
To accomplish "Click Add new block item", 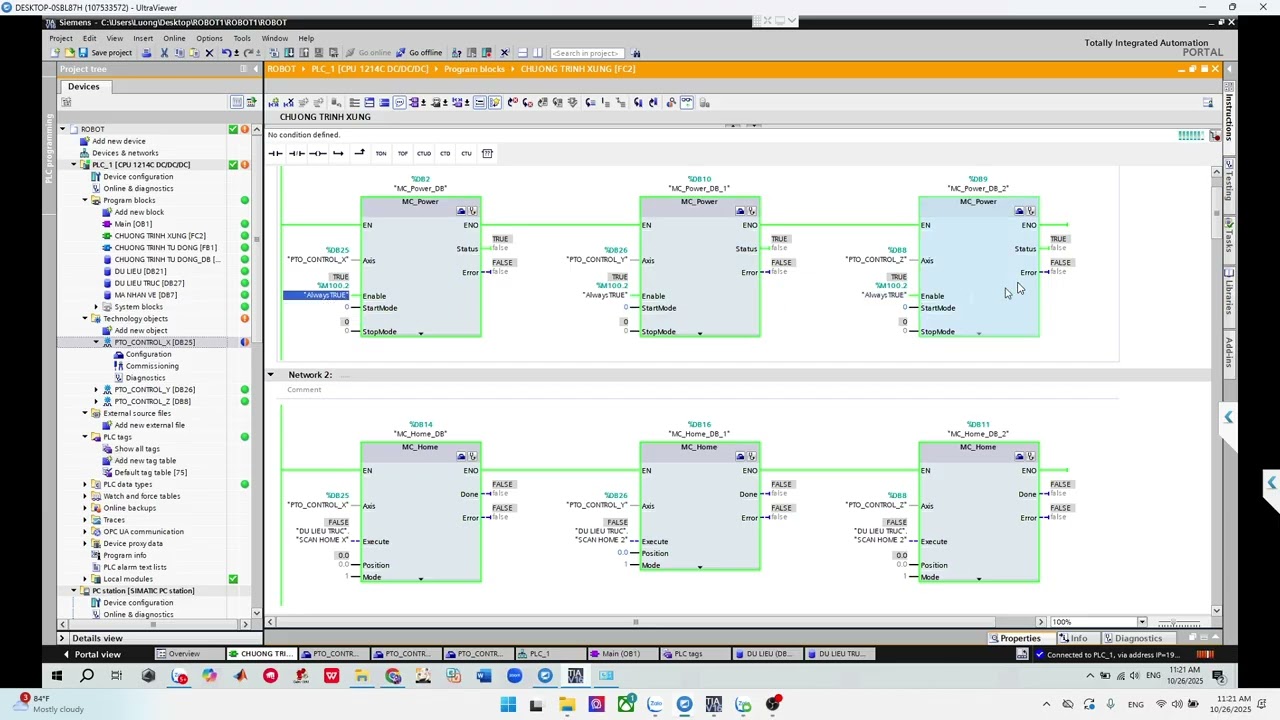I will [139, 212].
